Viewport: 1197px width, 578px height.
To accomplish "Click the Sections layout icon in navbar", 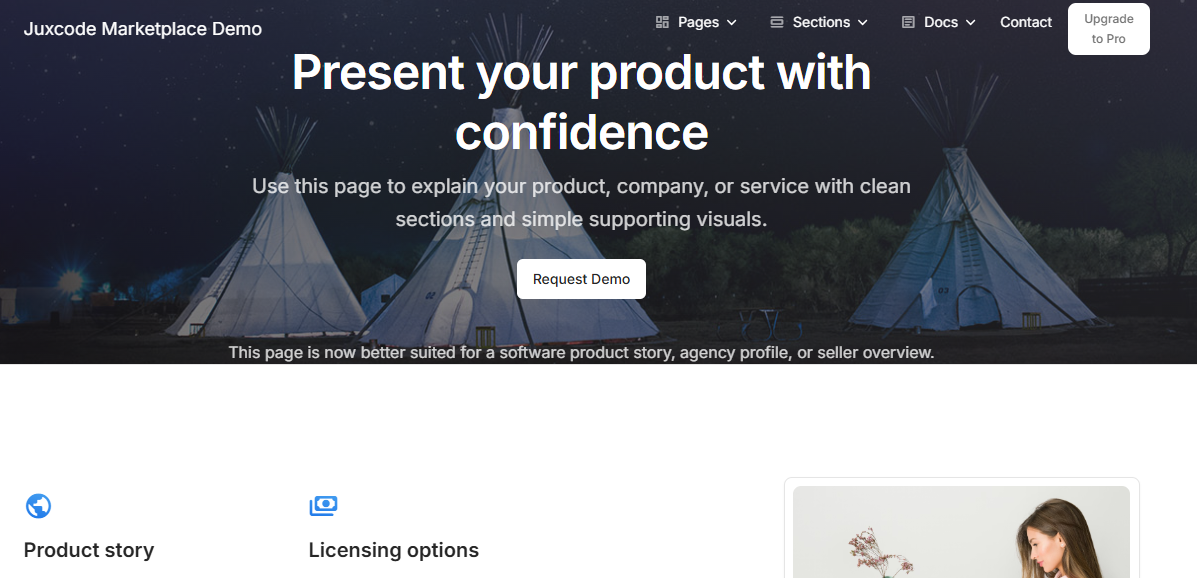I will coord(777,22).
